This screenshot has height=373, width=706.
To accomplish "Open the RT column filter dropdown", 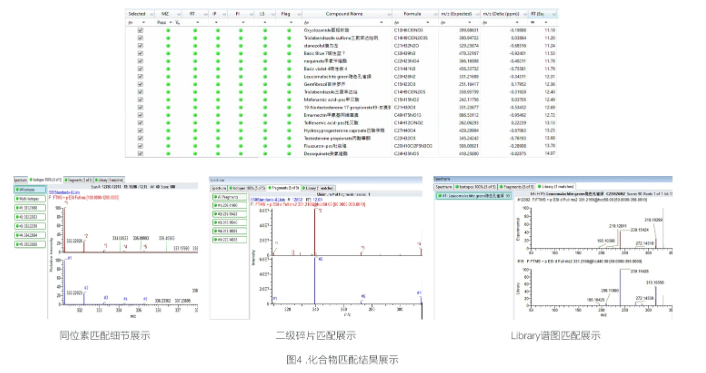I will pyautogui.click(x=198, y=23).
